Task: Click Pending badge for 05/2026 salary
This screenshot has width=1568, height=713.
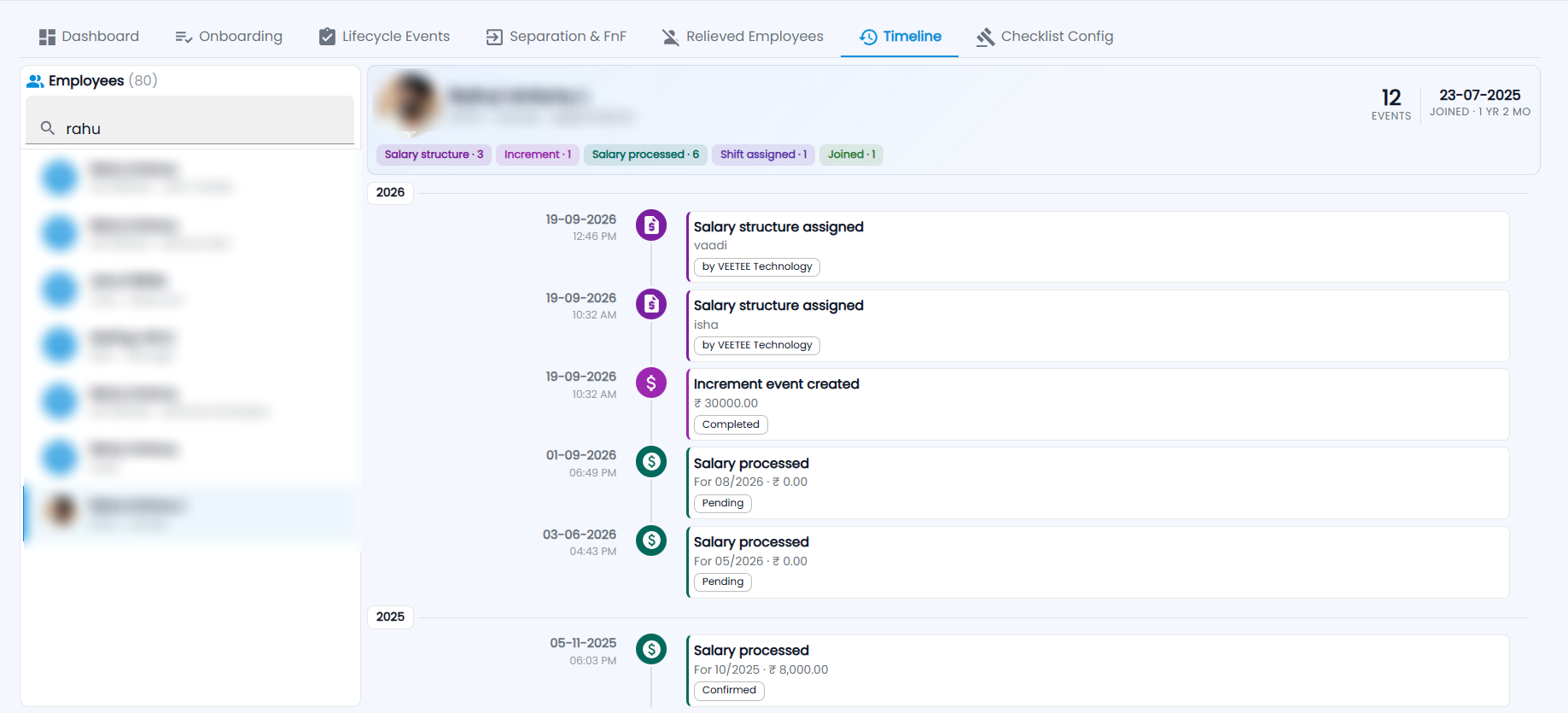Action: click(723, 582)
